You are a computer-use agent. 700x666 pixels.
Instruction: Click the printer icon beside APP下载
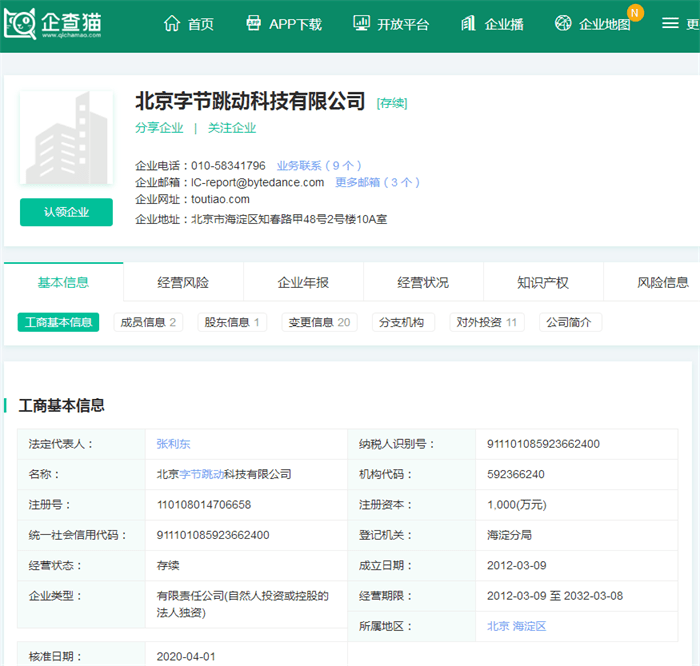coord(254,23)
